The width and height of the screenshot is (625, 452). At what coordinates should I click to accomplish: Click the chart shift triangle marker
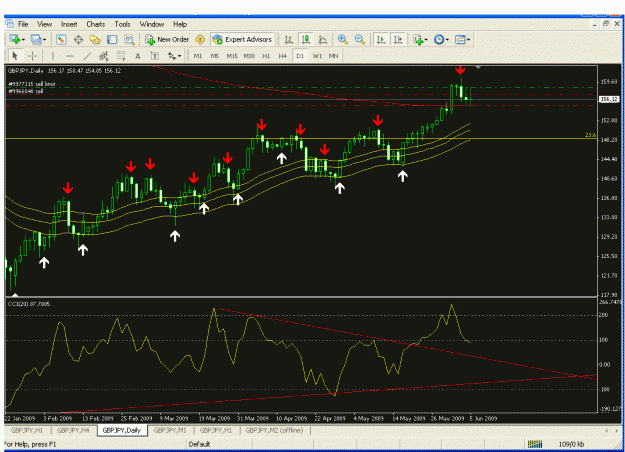(478, 67)
